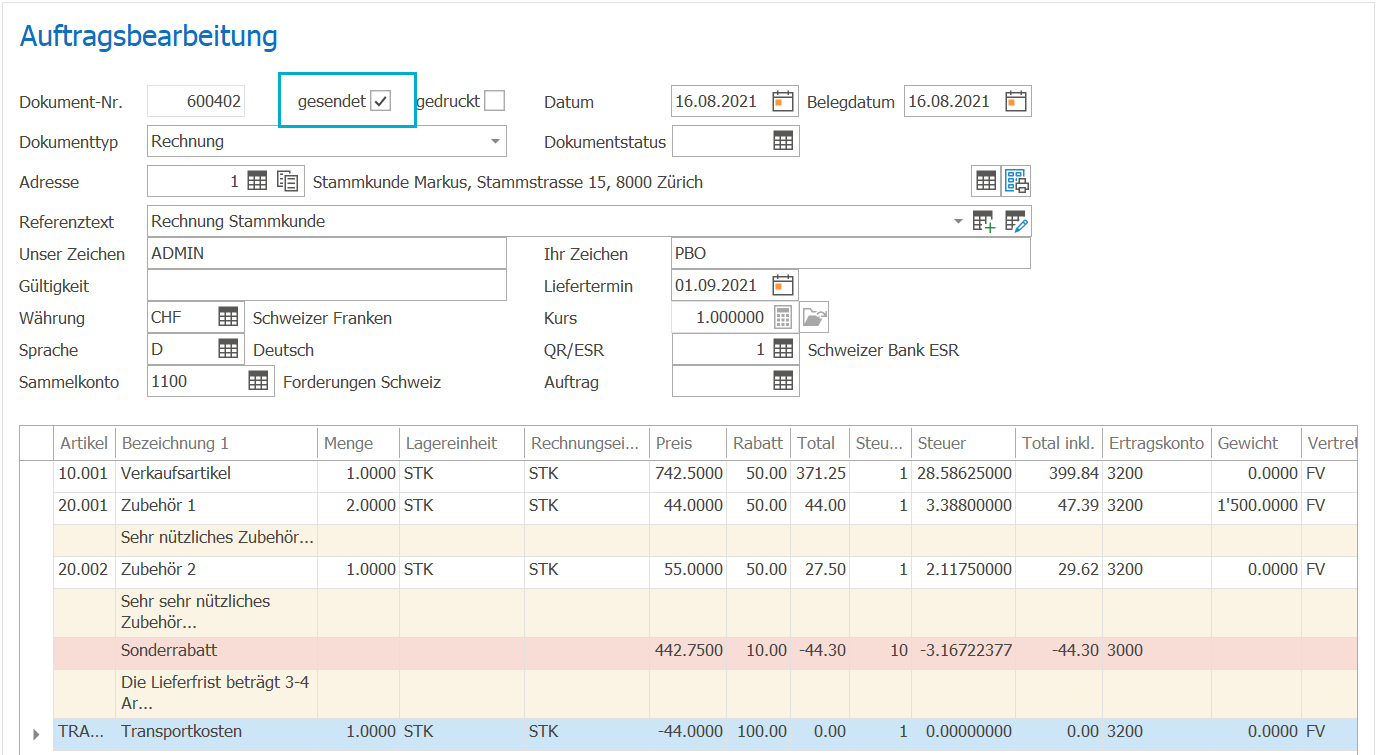Open the Dokumenttyp dropdown
Screen dimensions: 1377x755
coord(495,141)
